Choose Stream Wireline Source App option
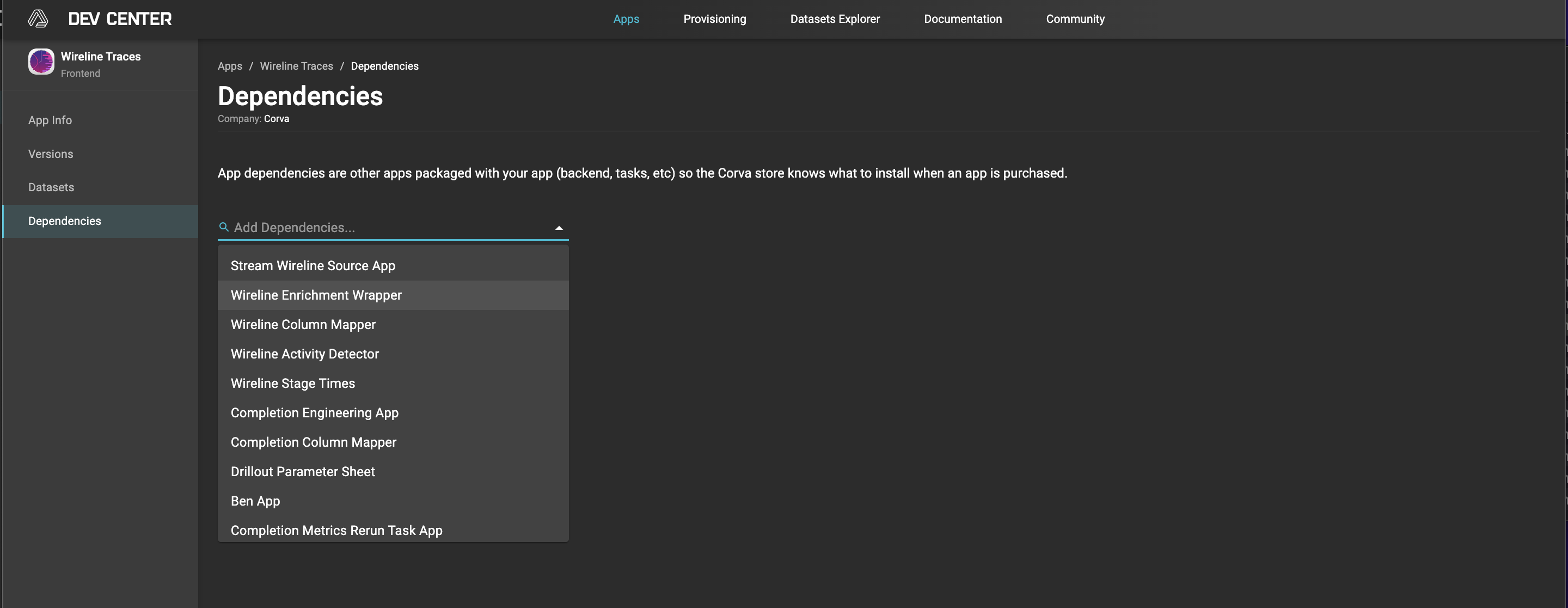1568x608 pixels. pos(393,266)
